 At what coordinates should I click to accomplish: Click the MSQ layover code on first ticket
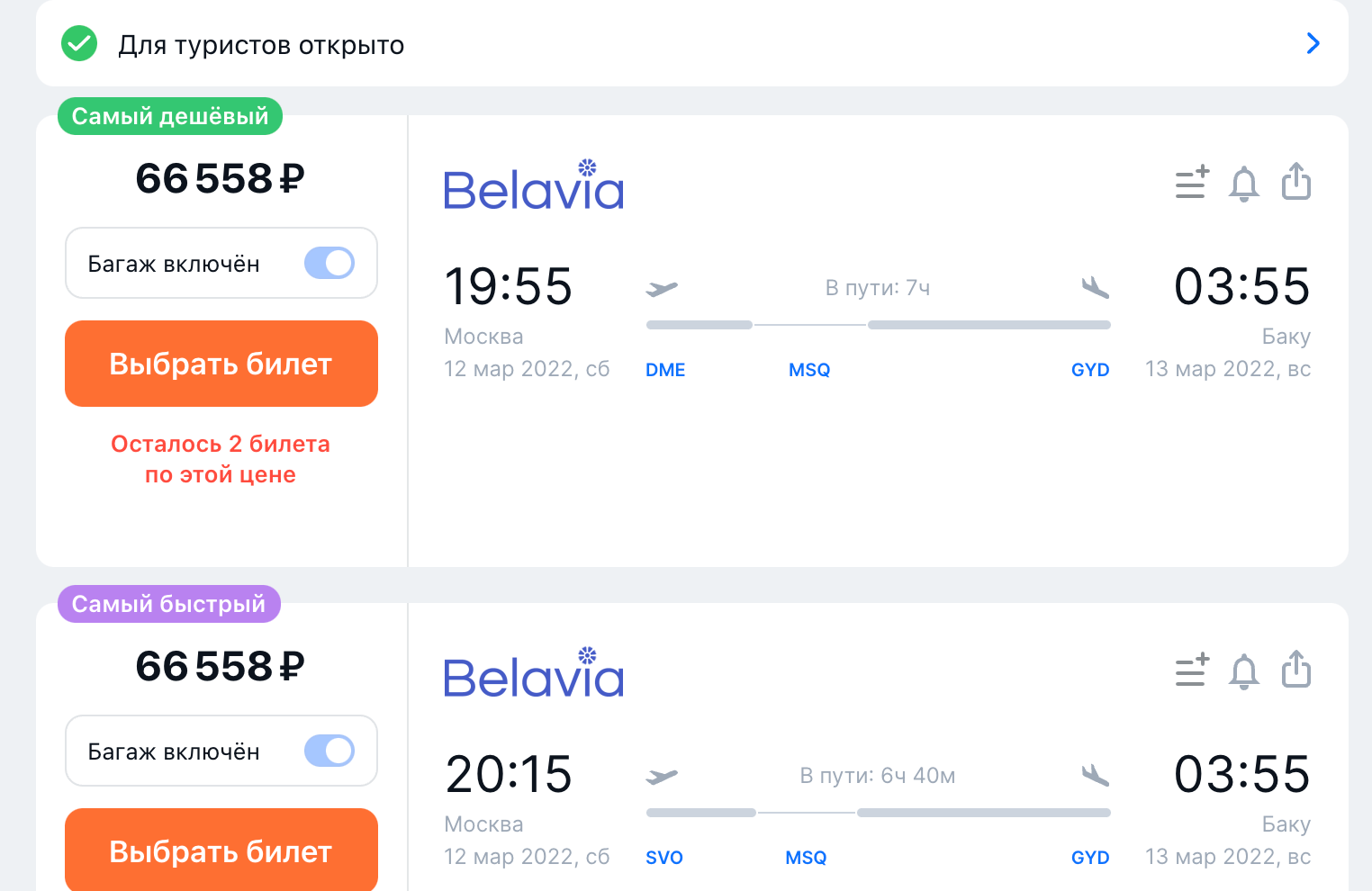click(809, 370)
